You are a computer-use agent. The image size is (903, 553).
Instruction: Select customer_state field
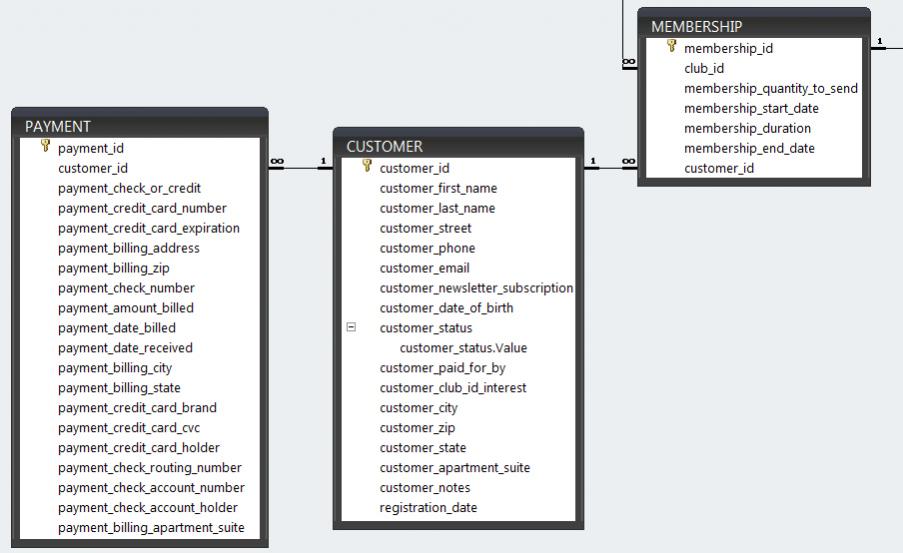point(423,448)
